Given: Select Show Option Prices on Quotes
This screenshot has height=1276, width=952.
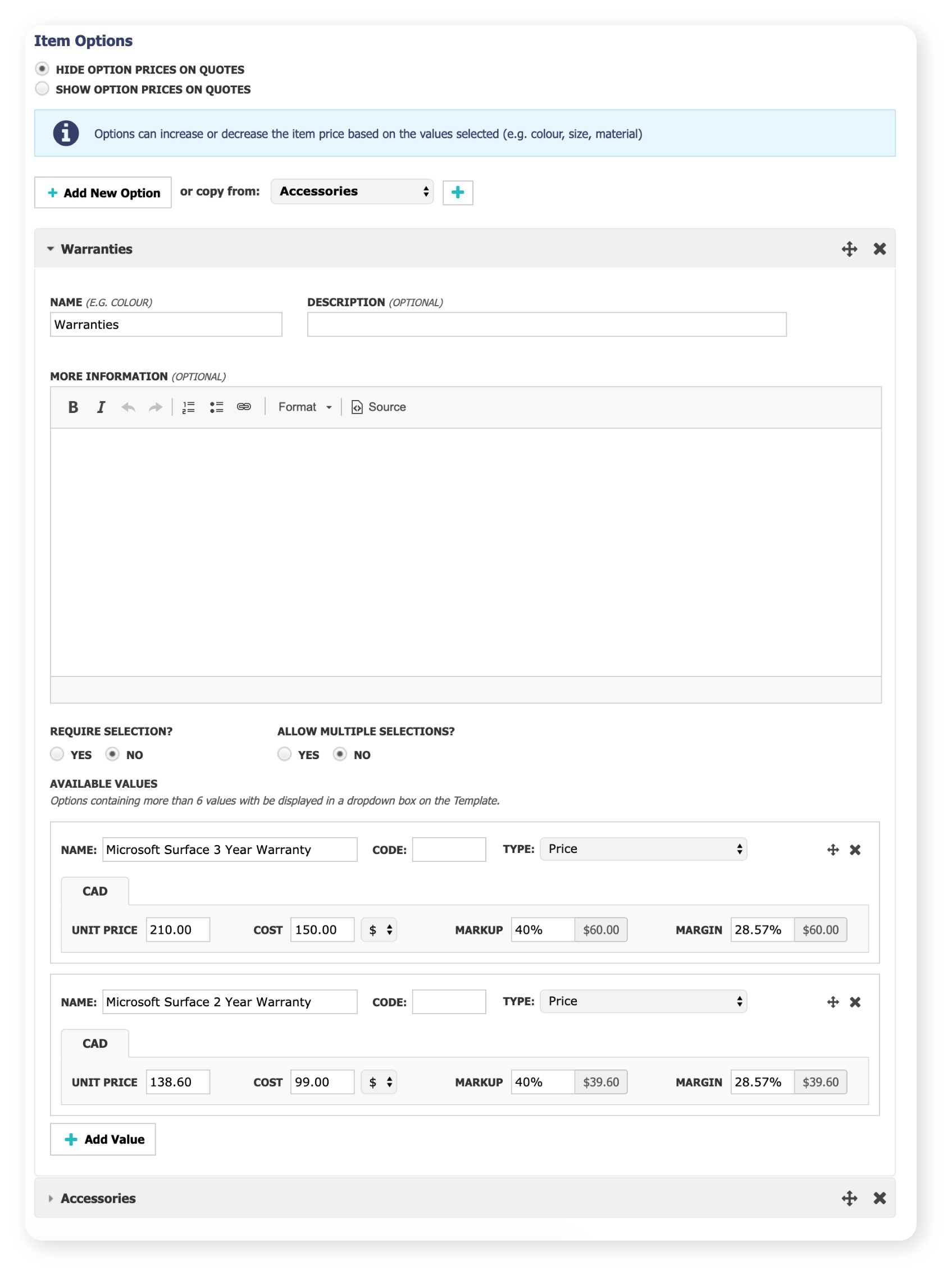Looking at the screenshot, I should 42,89.
